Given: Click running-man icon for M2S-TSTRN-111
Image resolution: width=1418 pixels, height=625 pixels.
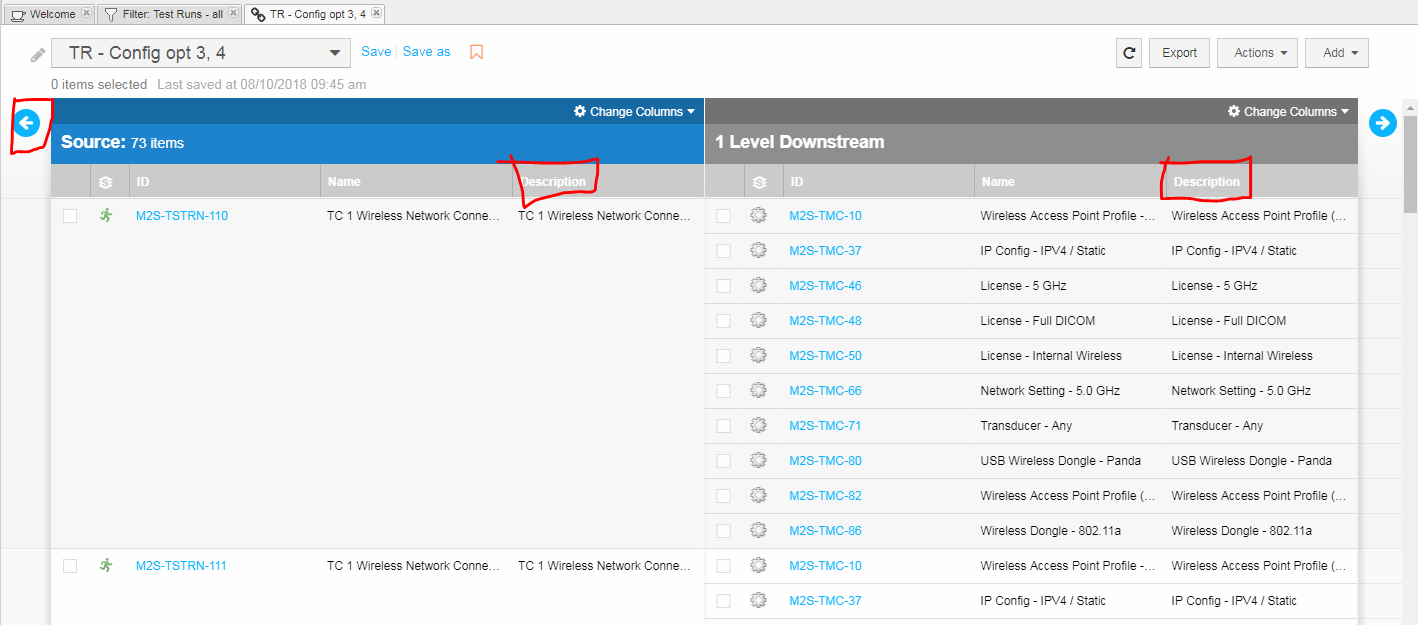Looking at the screenshot, I should click(x=106, y=565).
